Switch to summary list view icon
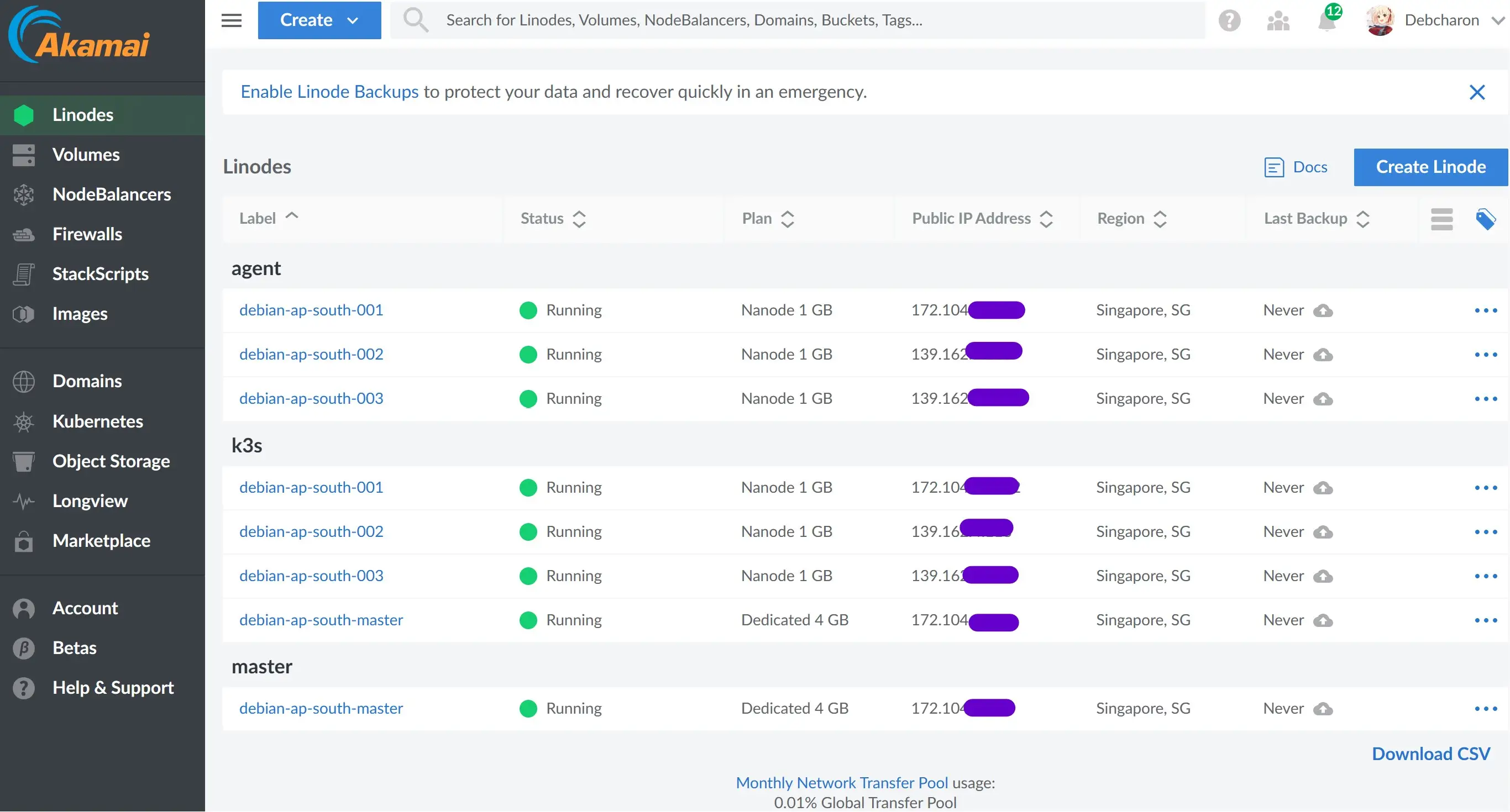1510x812 pixels. (x=1441, y=219)
